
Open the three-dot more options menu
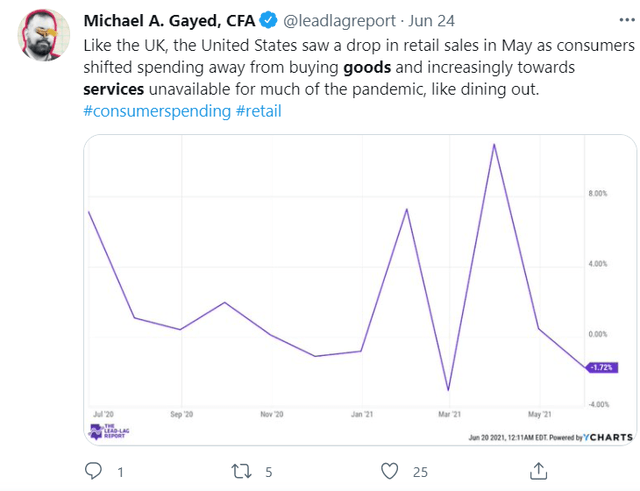tap(627, 20)
